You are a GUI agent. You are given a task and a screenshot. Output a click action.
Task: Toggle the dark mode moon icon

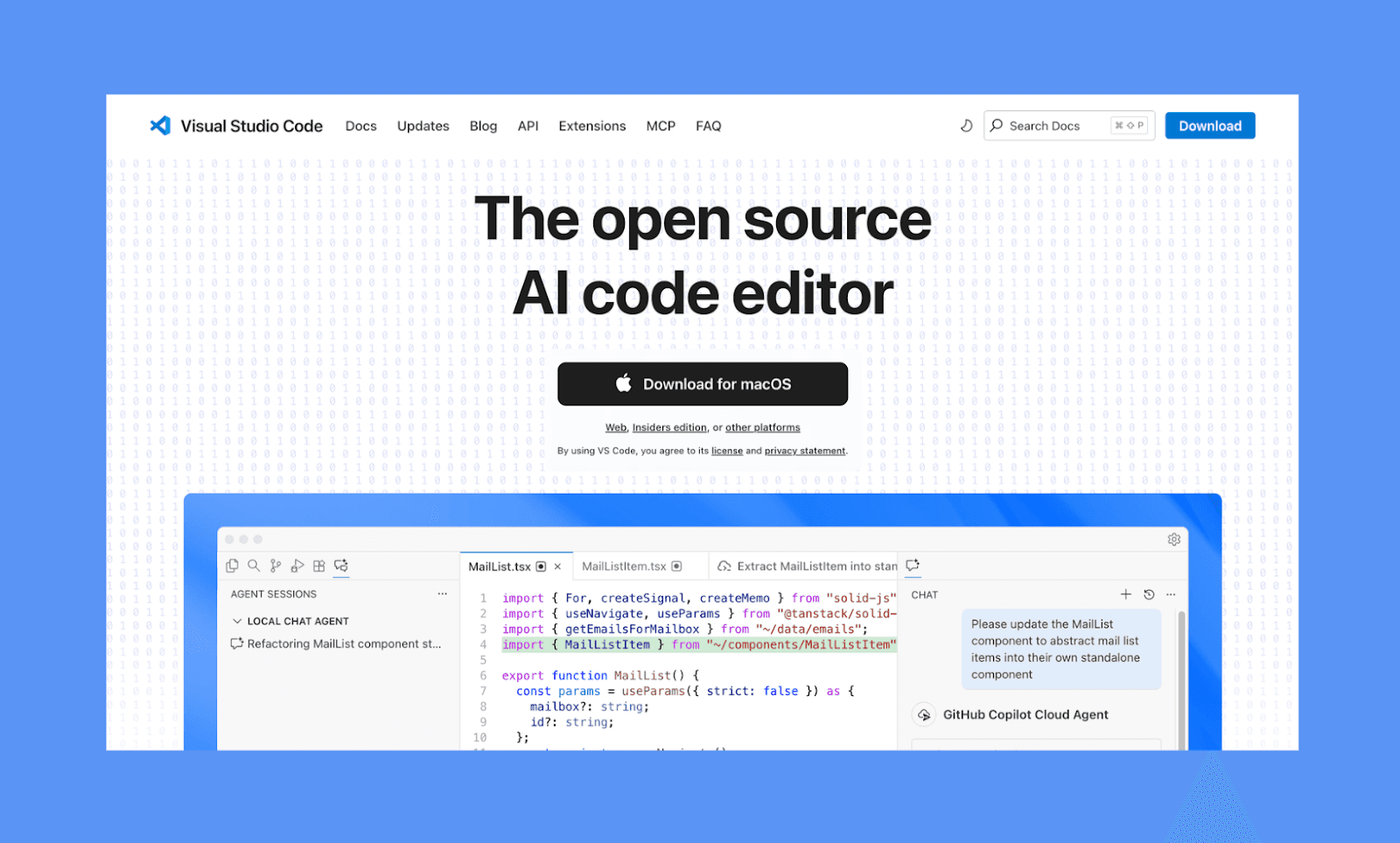pyautogui.click(x=966, y=125)
